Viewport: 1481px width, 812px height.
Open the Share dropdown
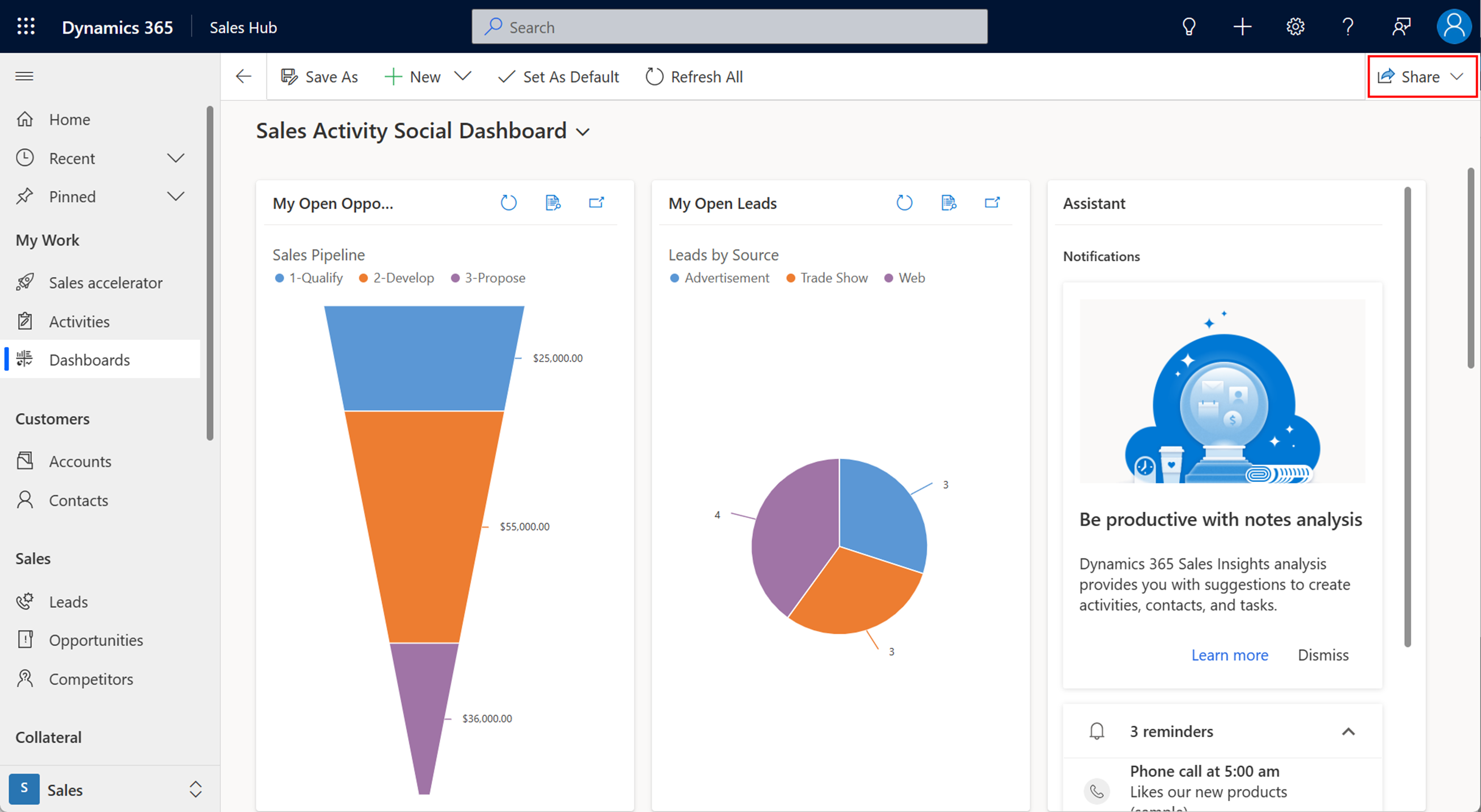pyautogui.click(x=1421, y=76)
